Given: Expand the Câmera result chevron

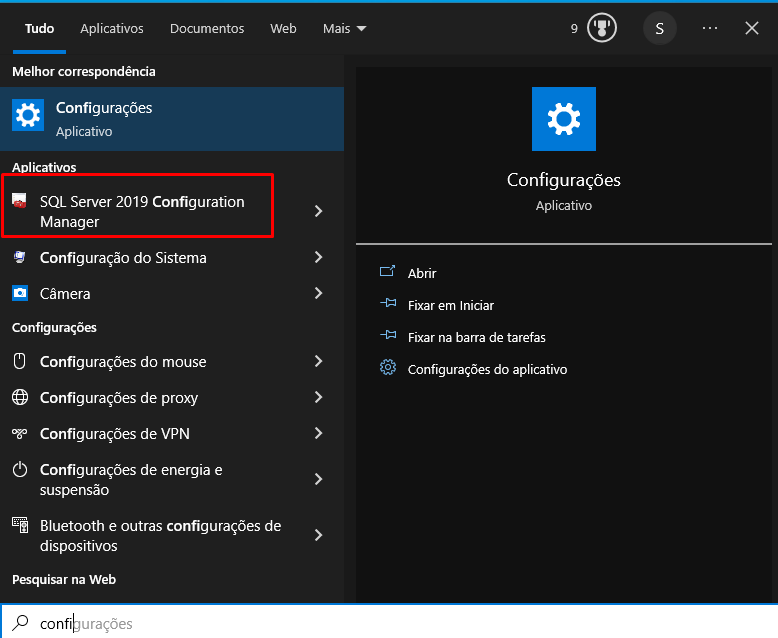Looking at the screenshot, I should (x=318, y=294).
